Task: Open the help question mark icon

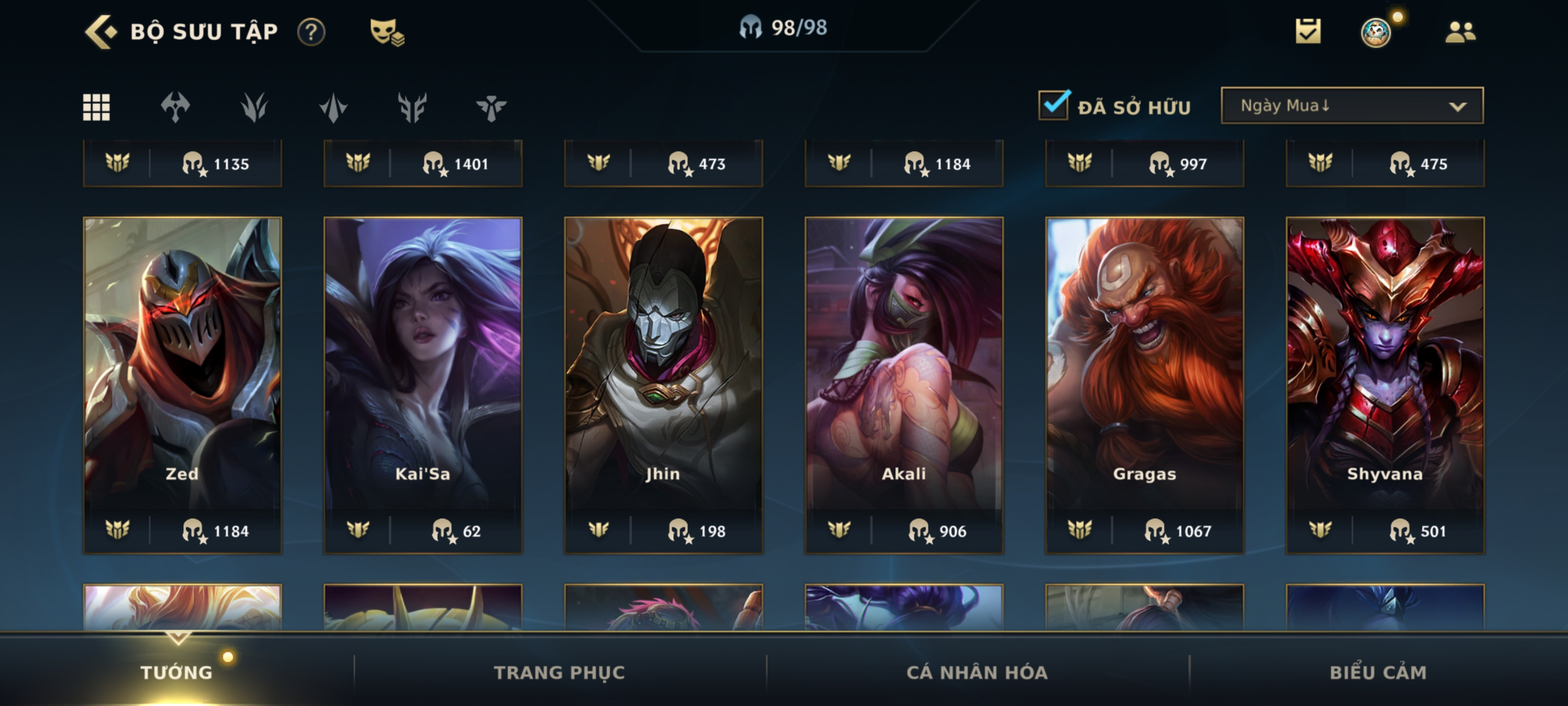Action: click(x=311, y=32)
